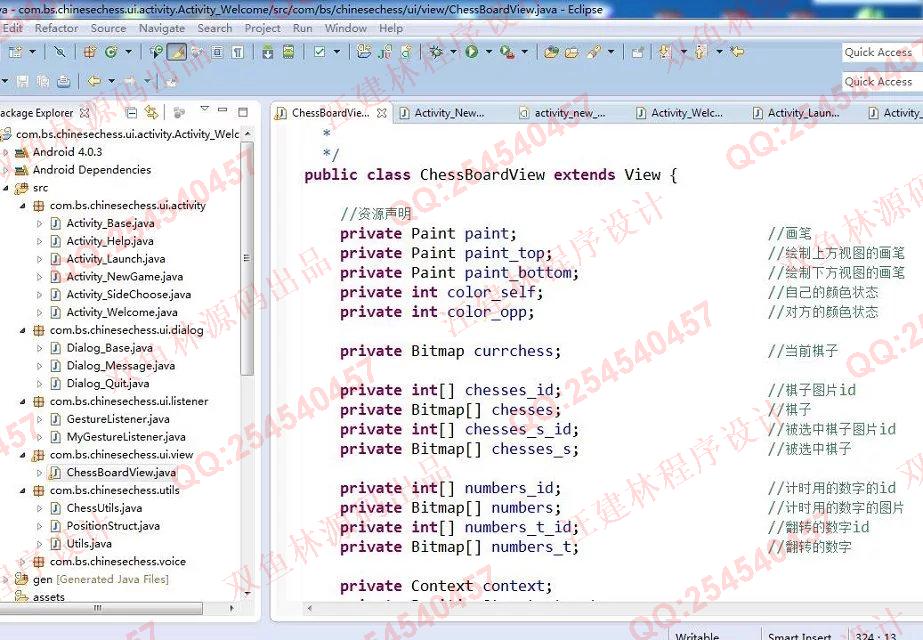Click the green Run button icon
Viewport: 923px width, 640px height.
point(472,52)
